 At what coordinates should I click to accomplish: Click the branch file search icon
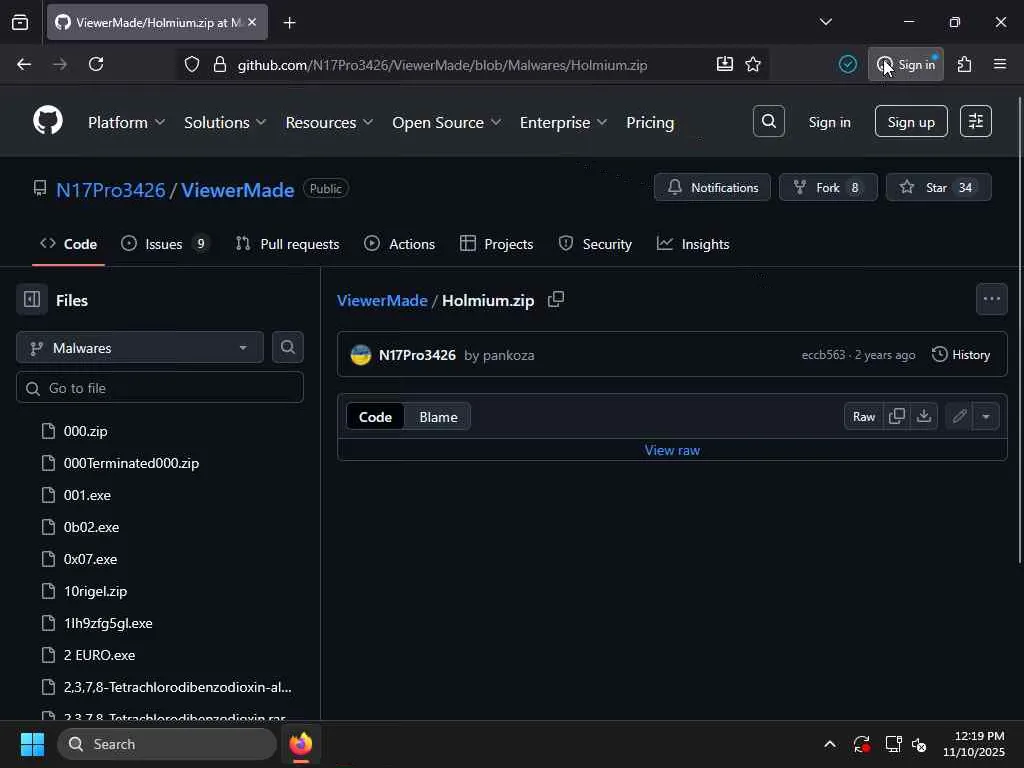pyautogui.click(x=287, y=347)
